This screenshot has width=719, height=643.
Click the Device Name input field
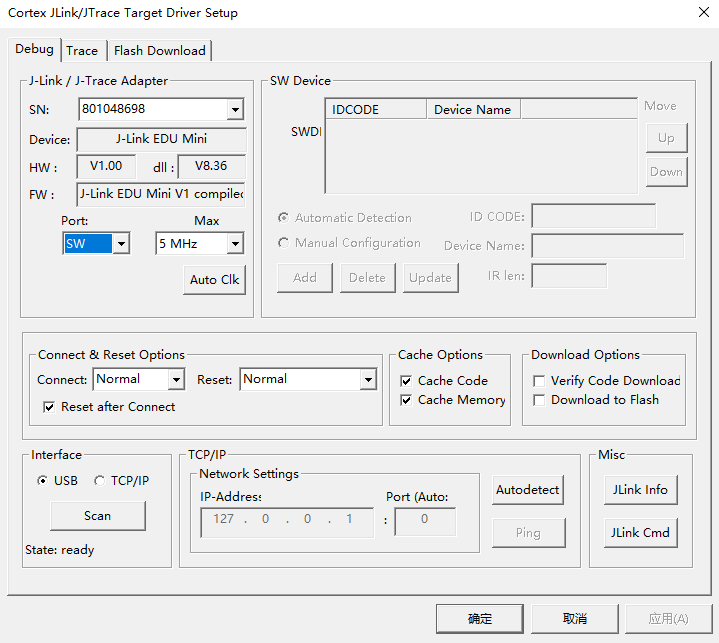tap(608, 246)
